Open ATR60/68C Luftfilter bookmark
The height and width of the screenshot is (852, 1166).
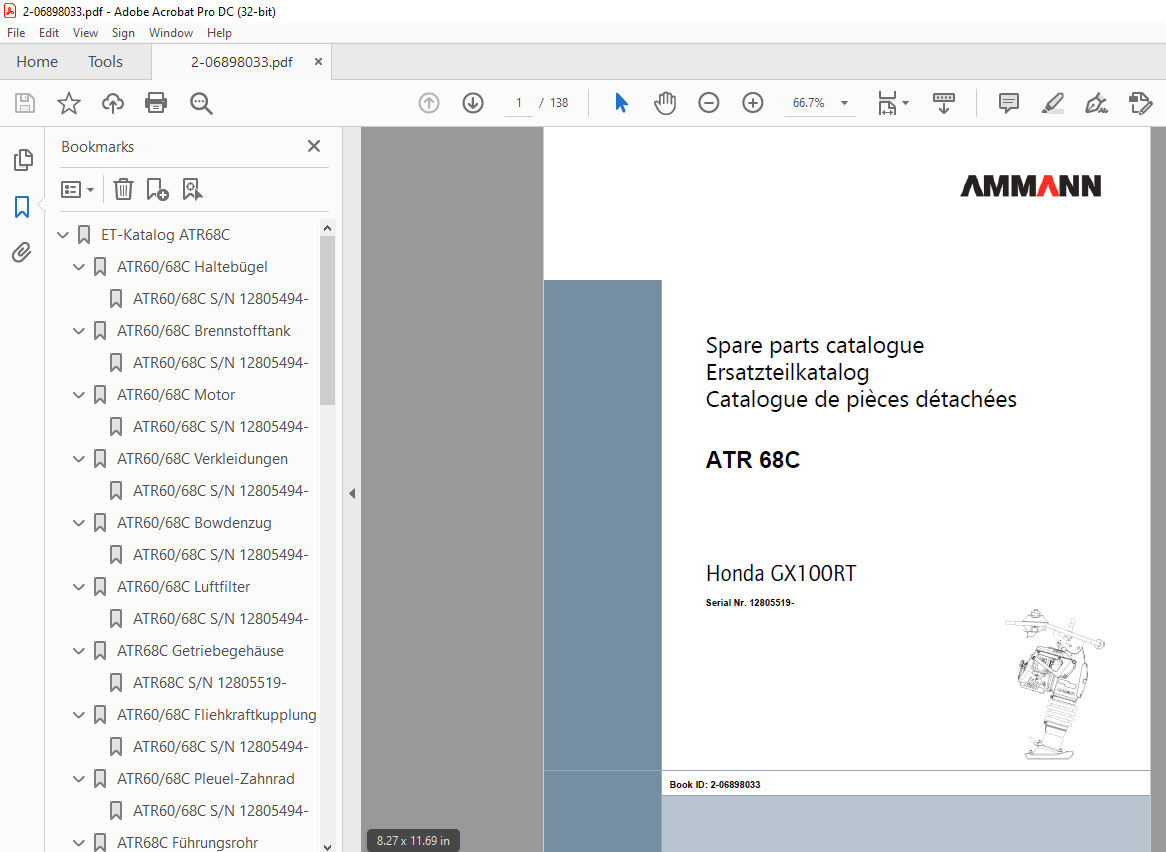(x=184, y=587)
